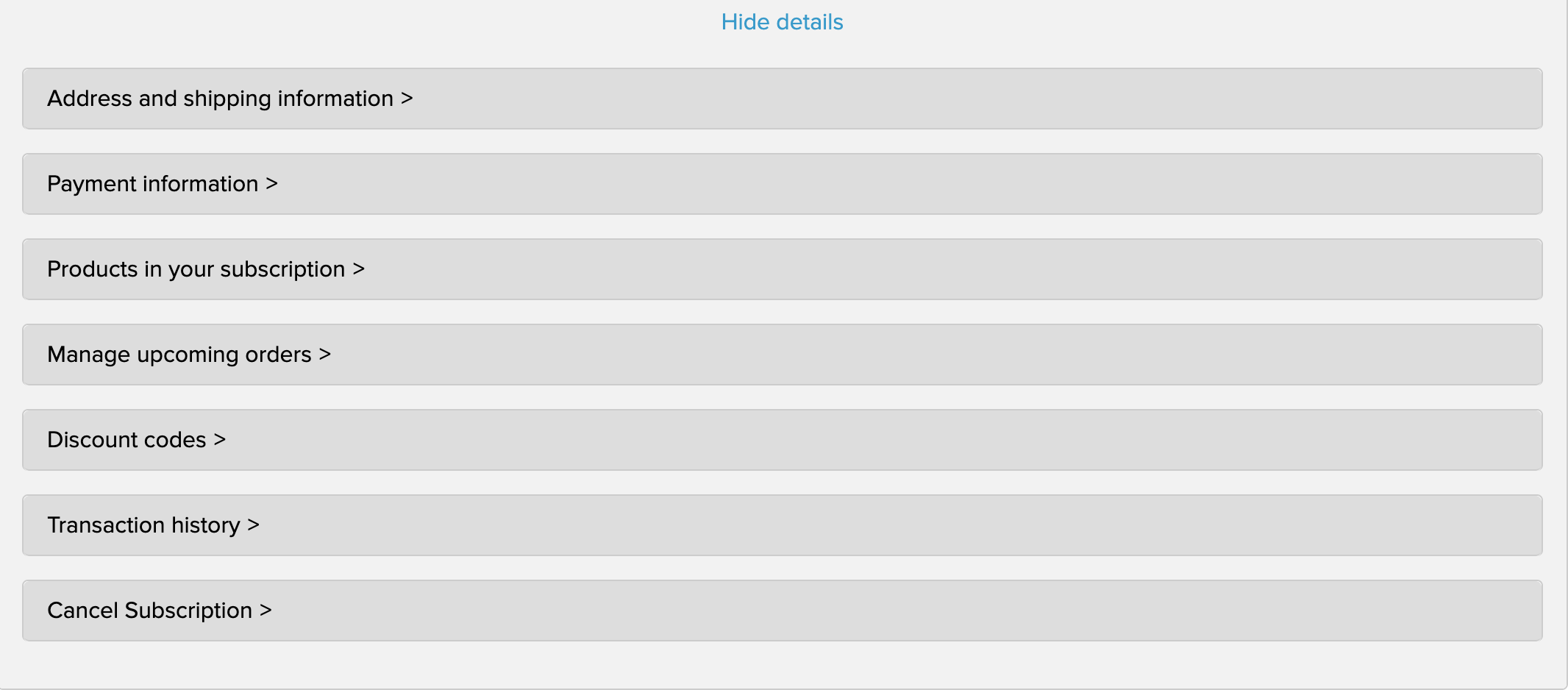This screenshot has width=1568, height=690.
Task: Click the chevron next to Manage upcoming orders
Action: tap(325, 355)
